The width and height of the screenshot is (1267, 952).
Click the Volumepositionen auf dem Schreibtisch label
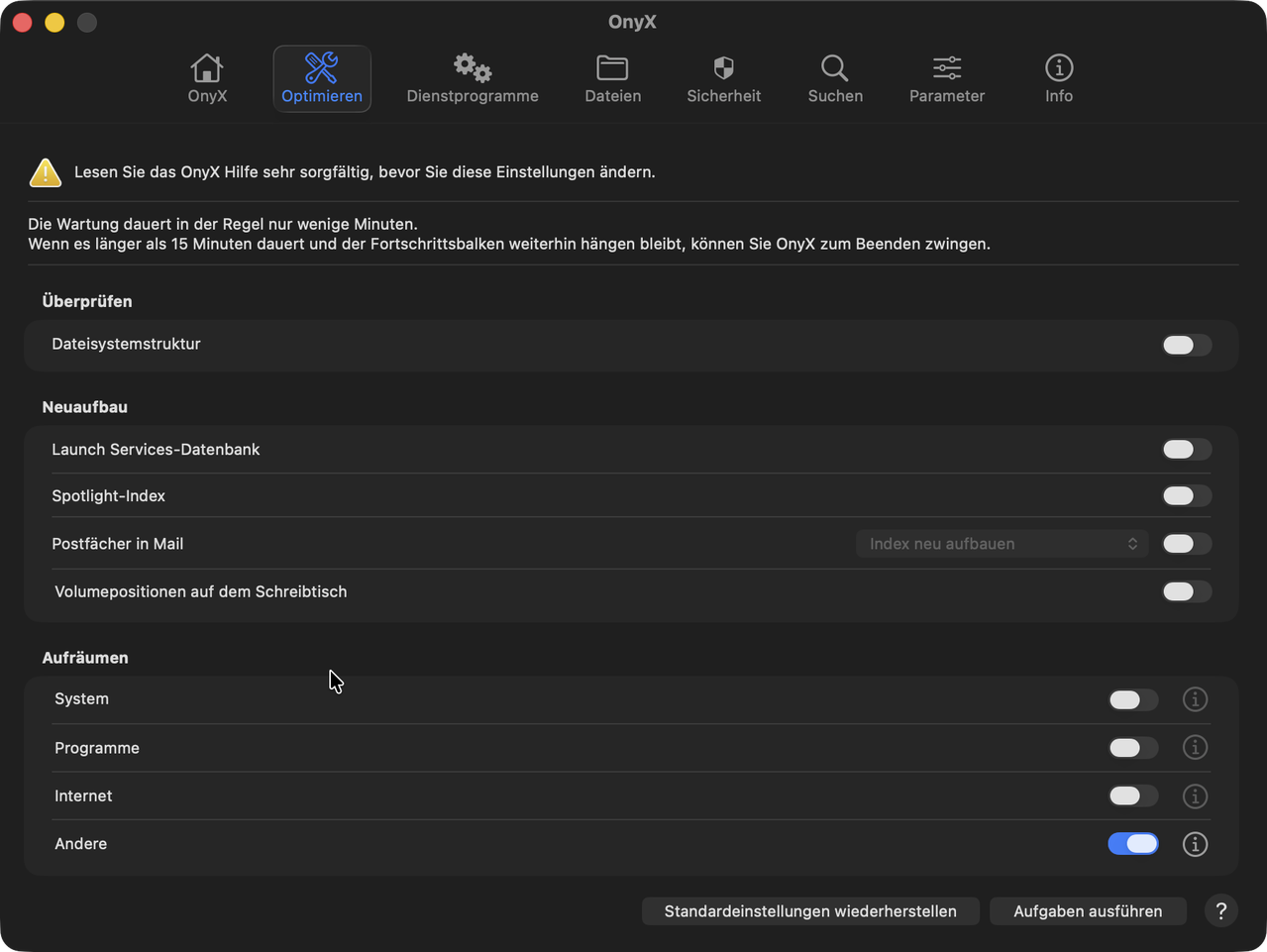click(x=200, y=591)
